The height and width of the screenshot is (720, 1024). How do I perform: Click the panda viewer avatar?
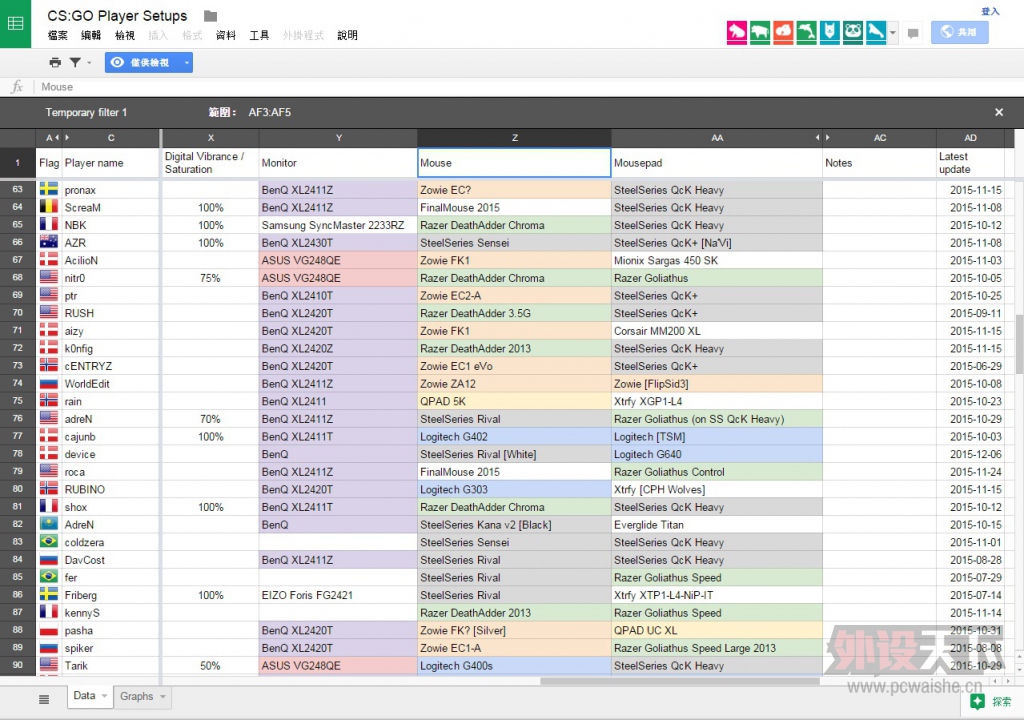coord(853,32)
